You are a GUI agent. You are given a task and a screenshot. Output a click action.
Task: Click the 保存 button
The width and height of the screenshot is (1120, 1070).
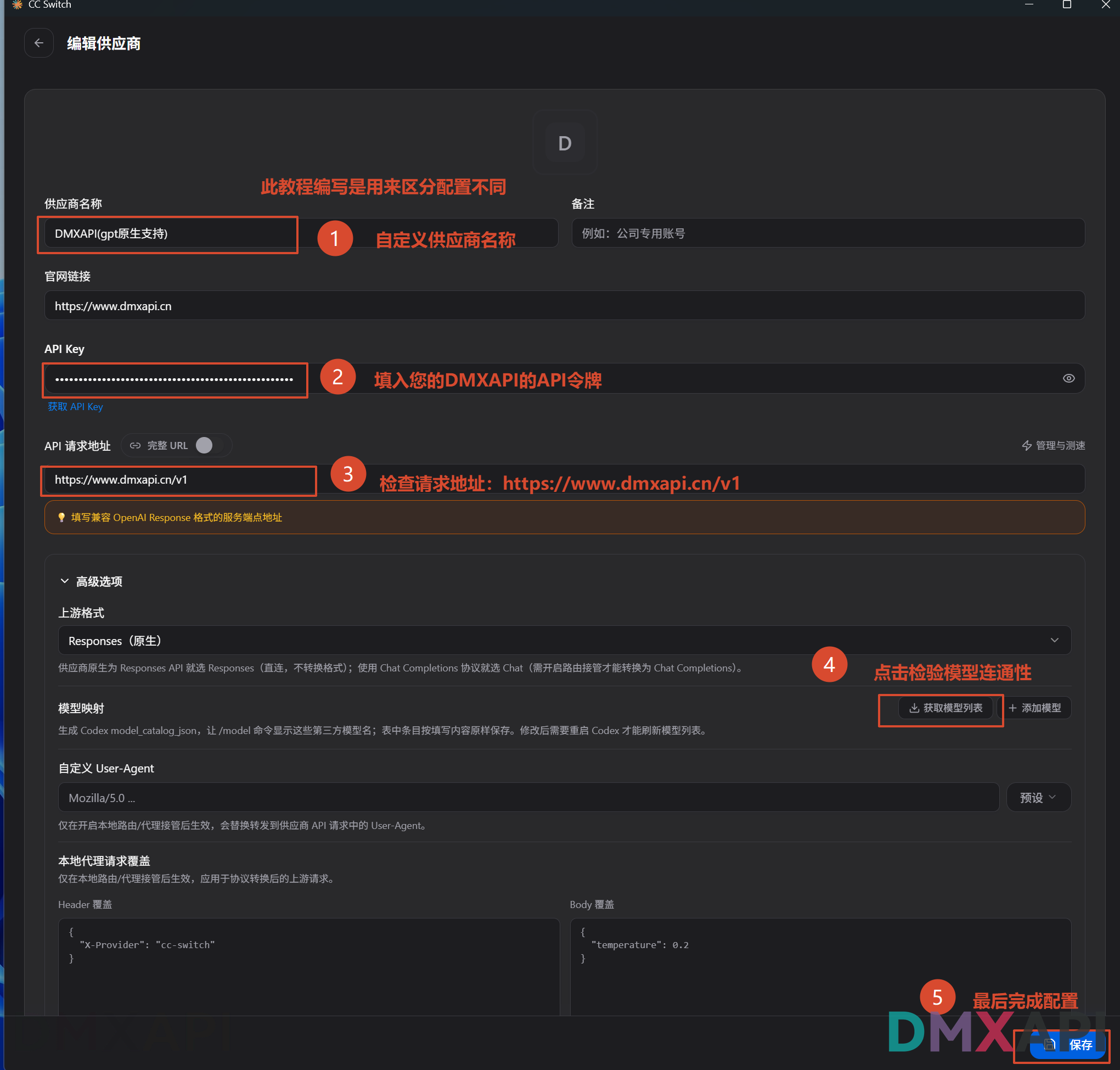coord(1067,1044)
